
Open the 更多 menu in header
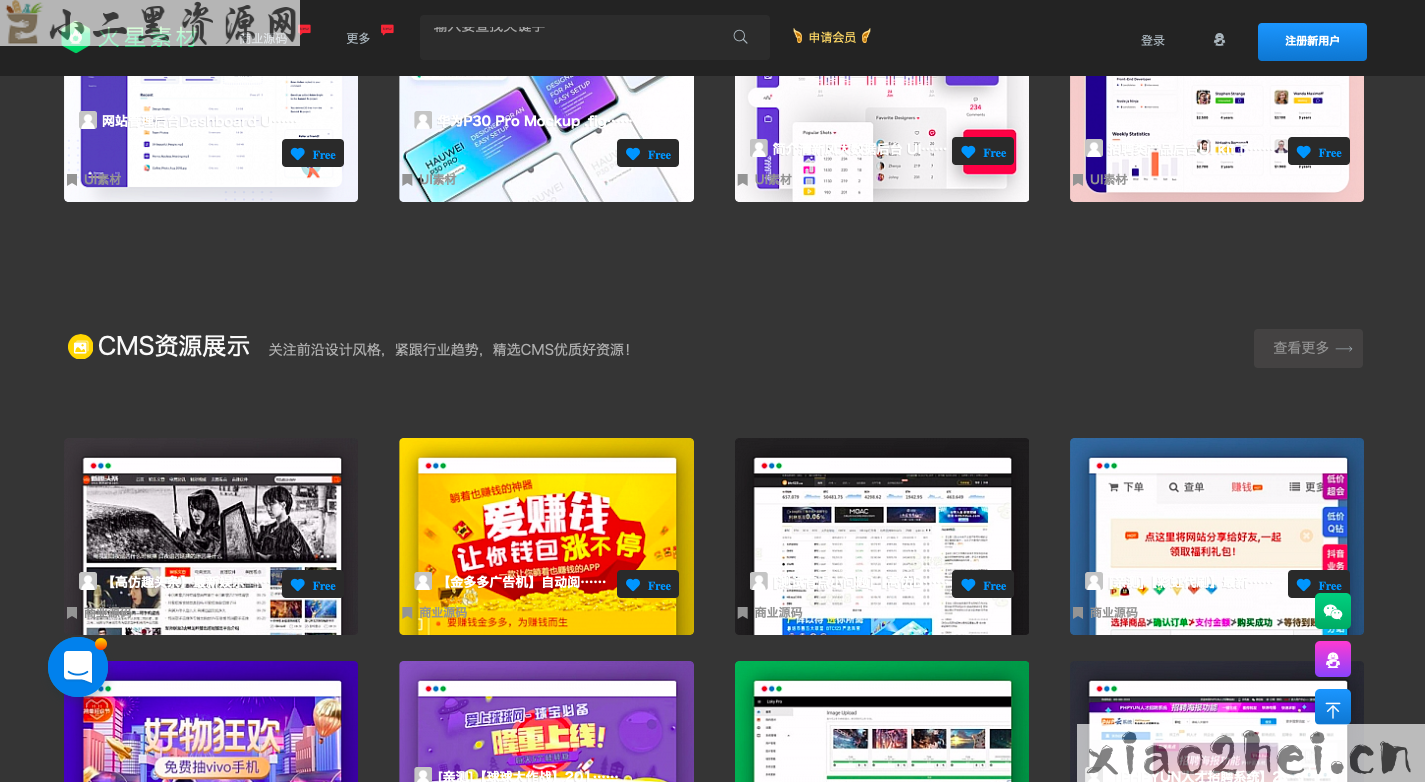358,38
